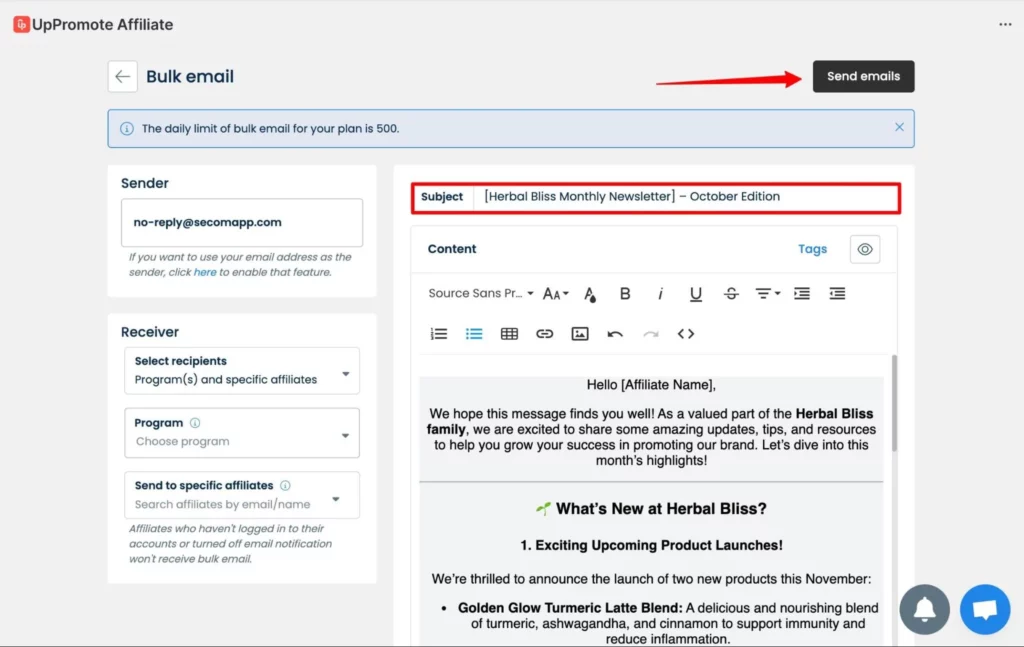Toggle underline formatting
This screenshot has width=1024, height=647.
[x=696, y=294]
